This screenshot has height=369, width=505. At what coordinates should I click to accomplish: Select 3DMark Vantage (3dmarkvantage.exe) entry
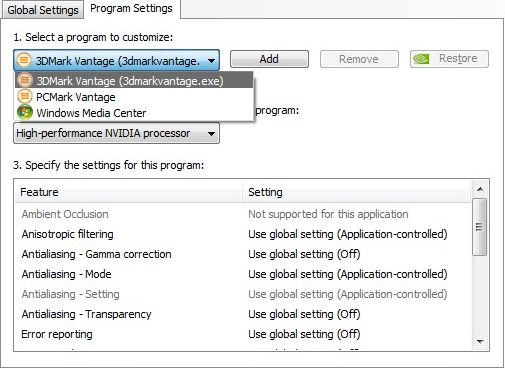pos(134,80)
